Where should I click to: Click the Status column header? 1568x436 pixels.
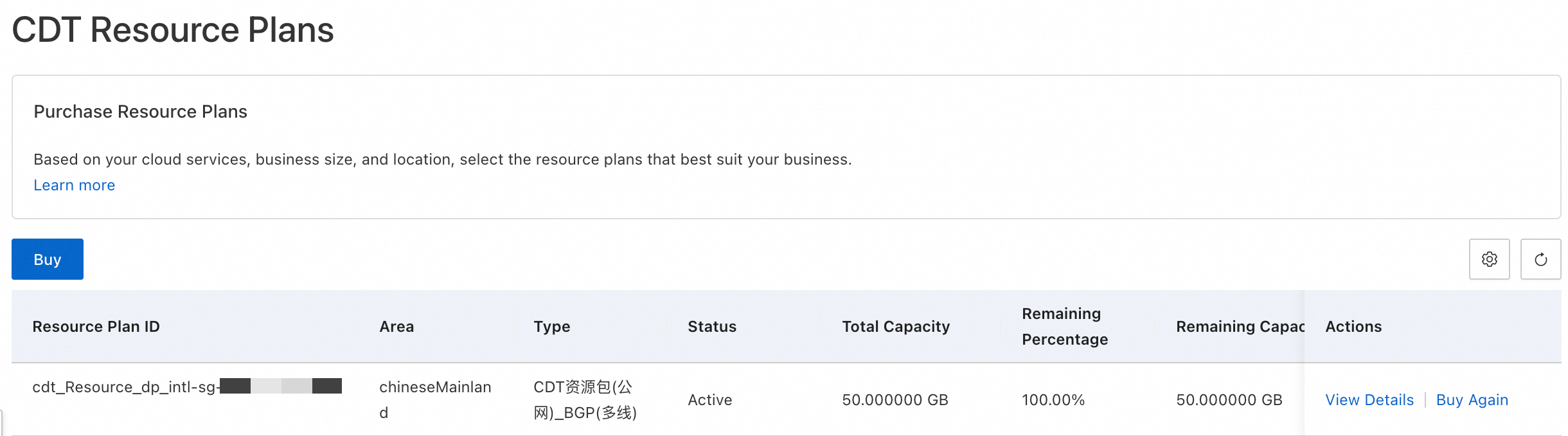click(712, 327)
